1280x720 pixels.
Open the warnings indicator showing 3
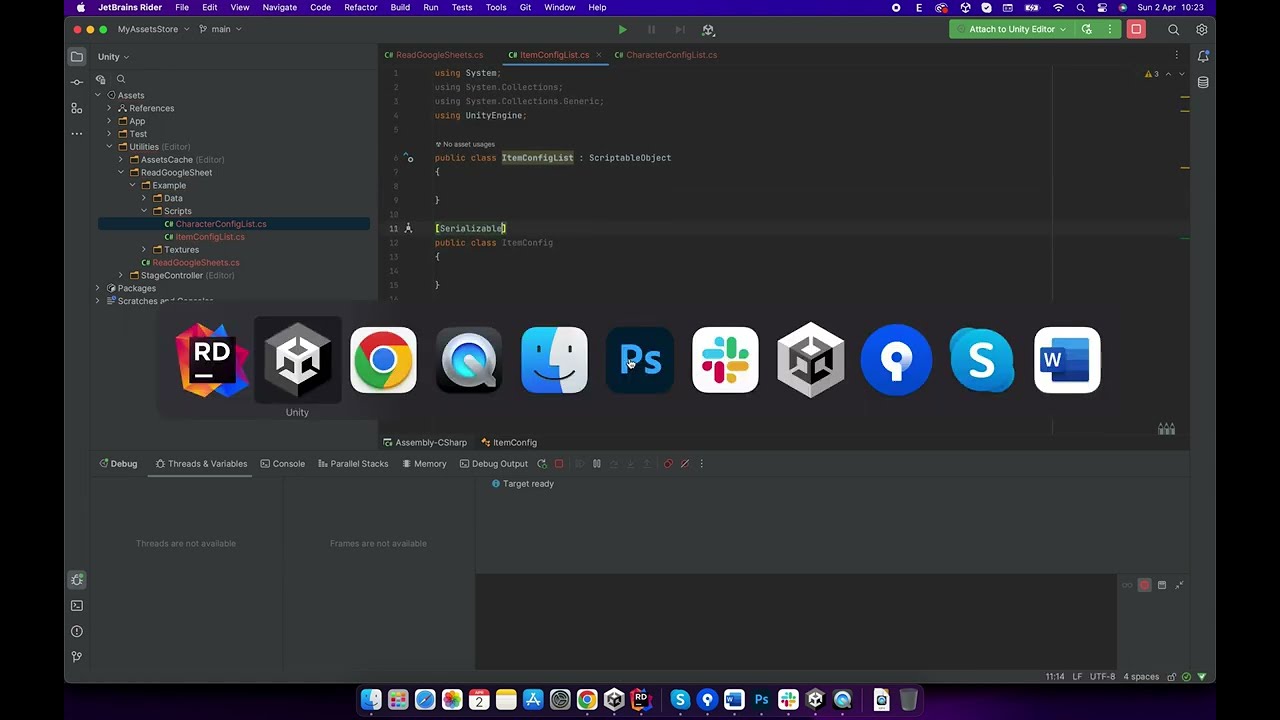tap(1152, 74)
